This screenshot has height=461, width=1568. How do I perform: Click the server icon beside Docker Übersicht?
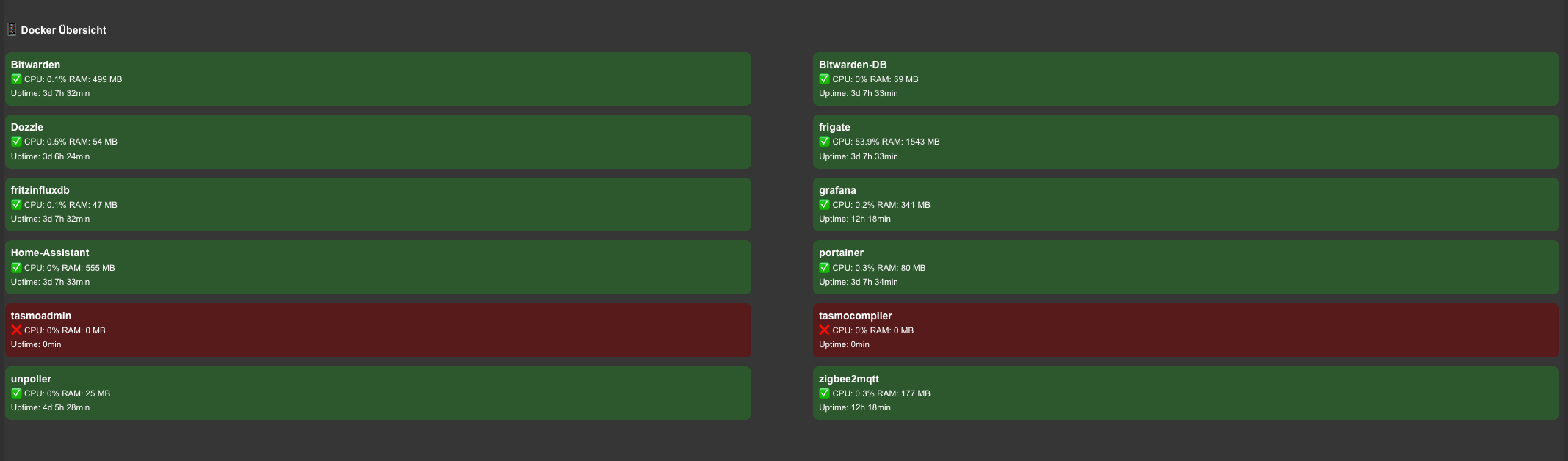pyautogui.click(x=12, y=30)
